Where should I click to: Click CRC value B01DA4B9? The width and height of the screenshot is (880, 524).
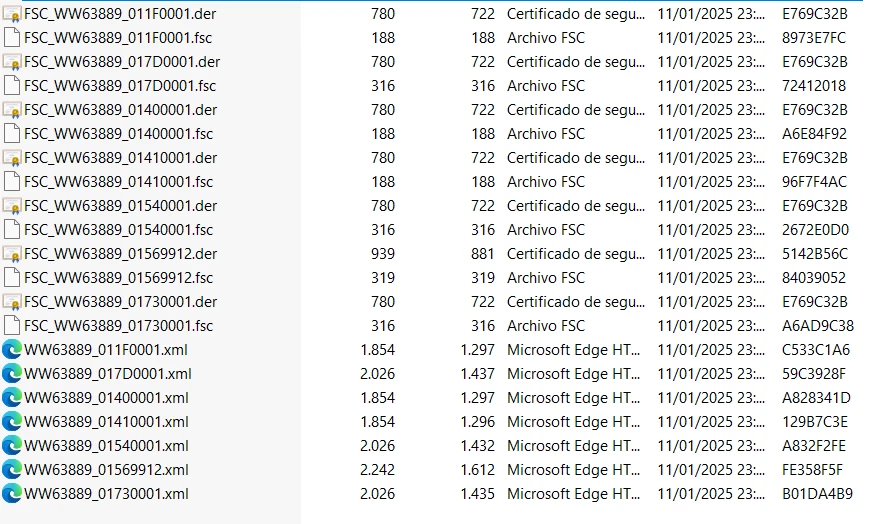pyautogui.click(x=817, y=494)
